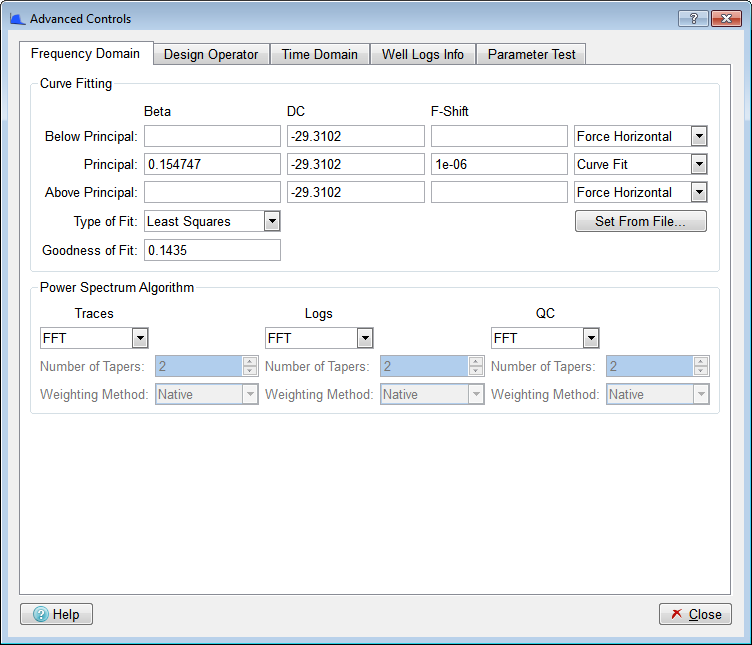The width and height of the screenshot is (752, 645).
Task: Open the Principal Curve Fit dropdown
Action: (x=641, y=164)
